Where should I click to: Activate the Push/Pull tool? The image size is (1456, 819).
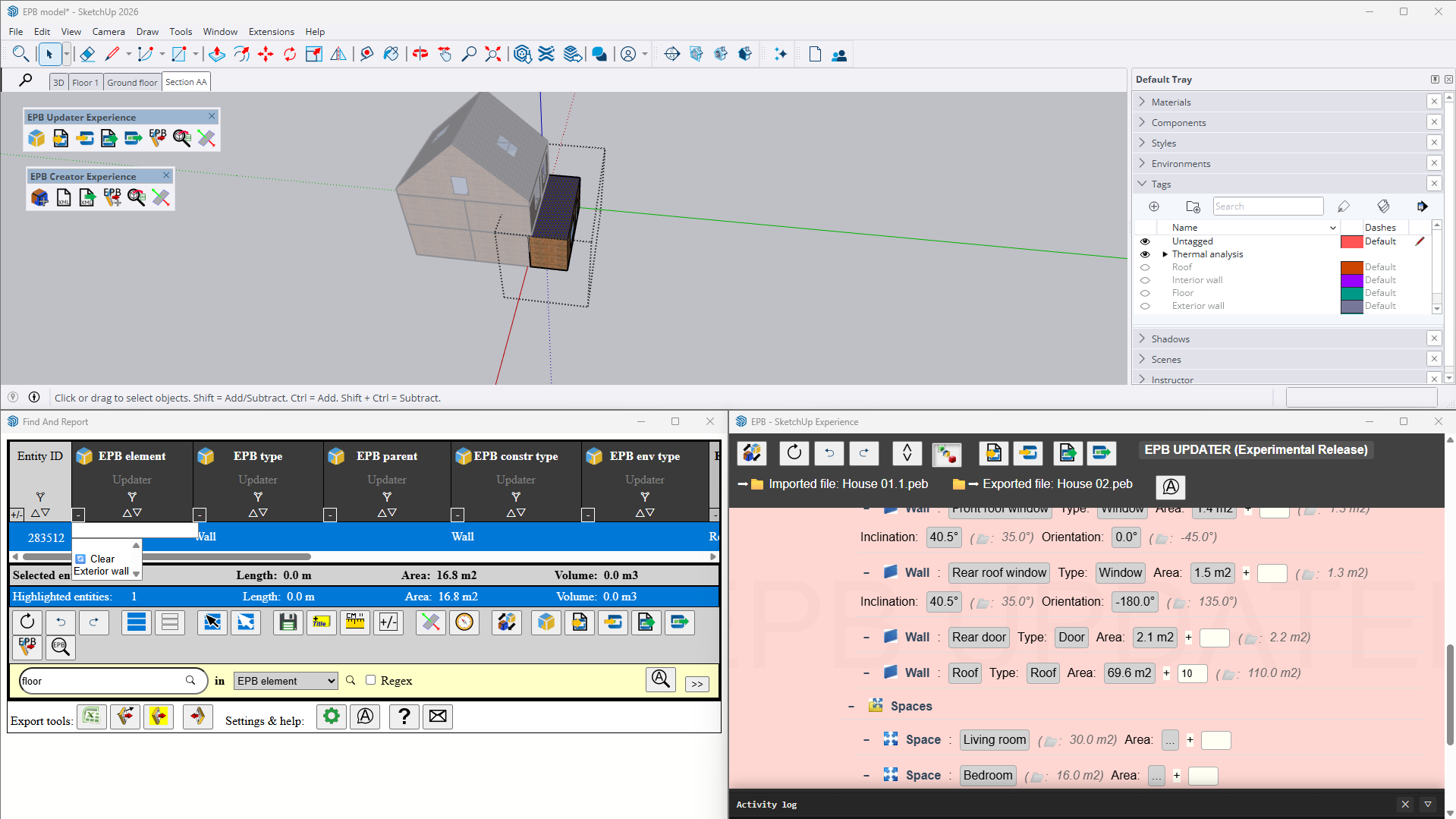click(217, 54)
